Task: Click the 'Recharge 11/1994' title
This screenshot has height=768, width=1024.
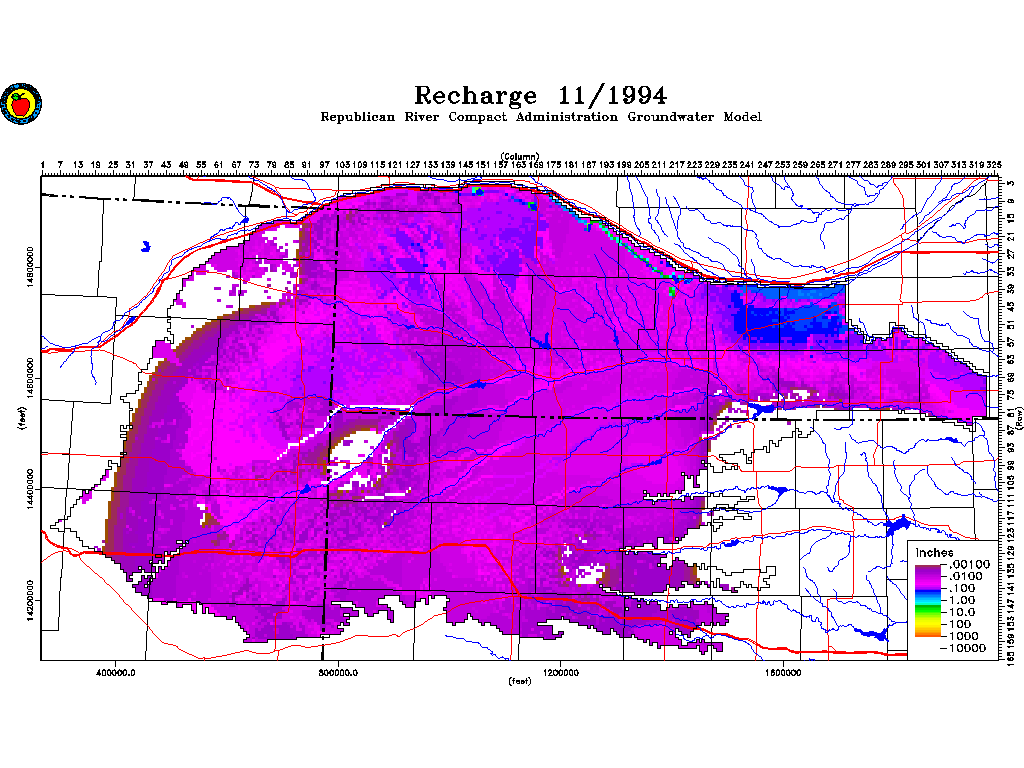Action: pos(541,95)
